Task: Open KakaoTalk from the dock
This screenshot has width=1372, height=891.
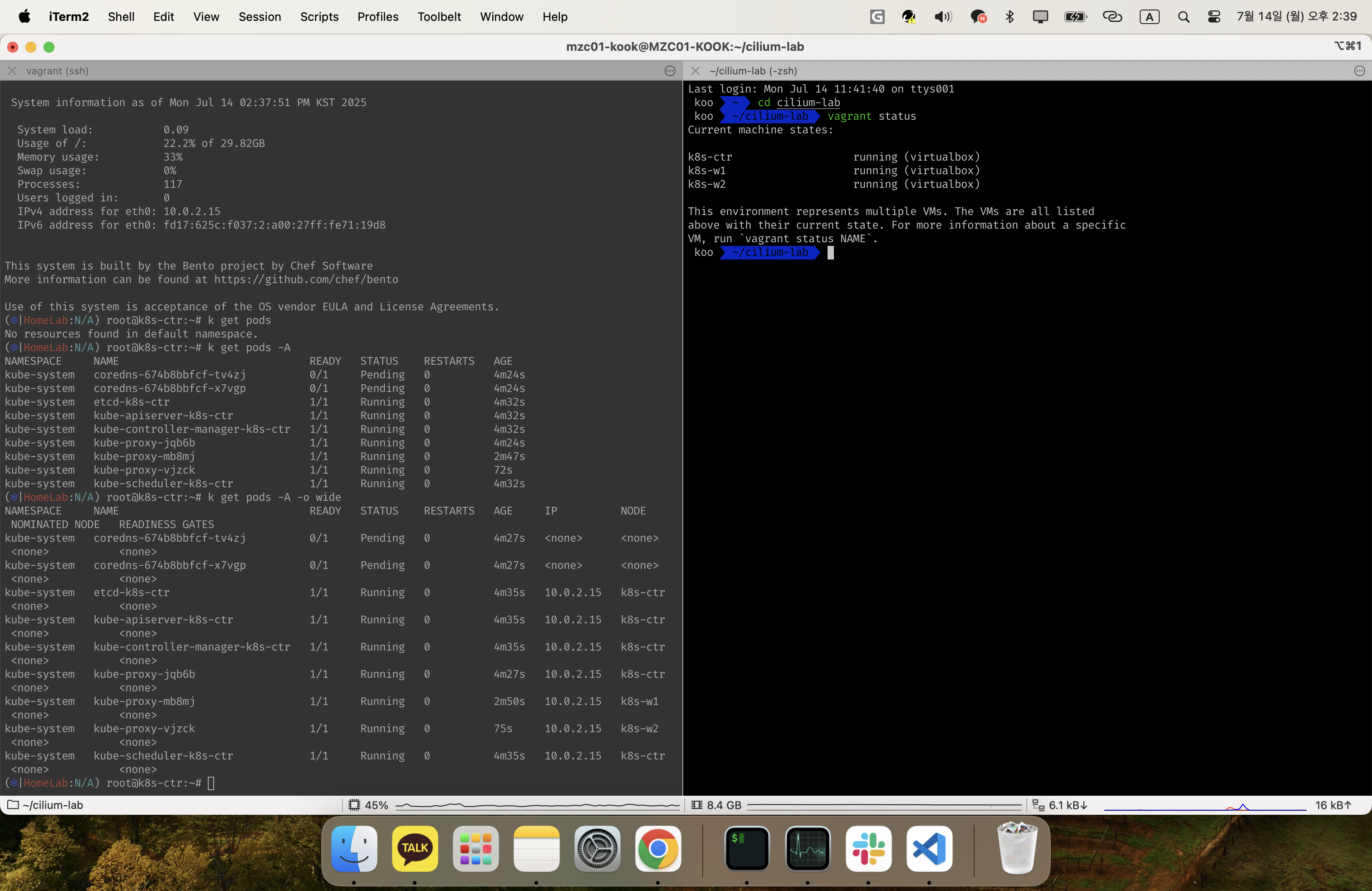Action: coord(415,848)
